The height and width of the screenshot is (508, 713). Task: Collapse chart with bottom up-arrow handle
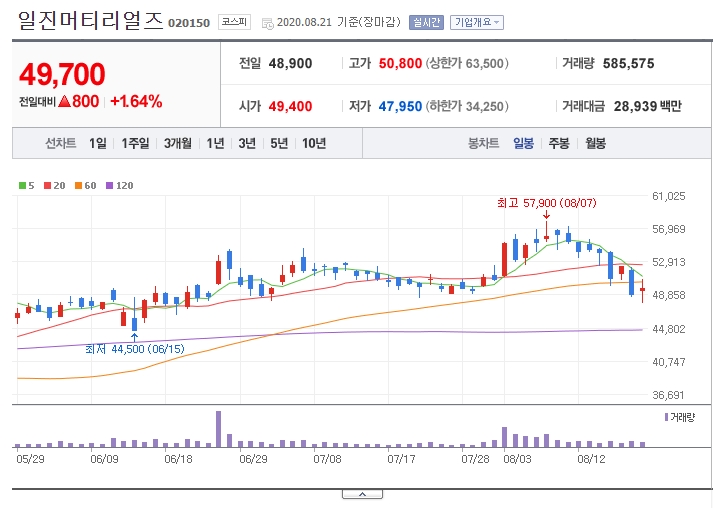pyautogui.click(x=362, y=494)
